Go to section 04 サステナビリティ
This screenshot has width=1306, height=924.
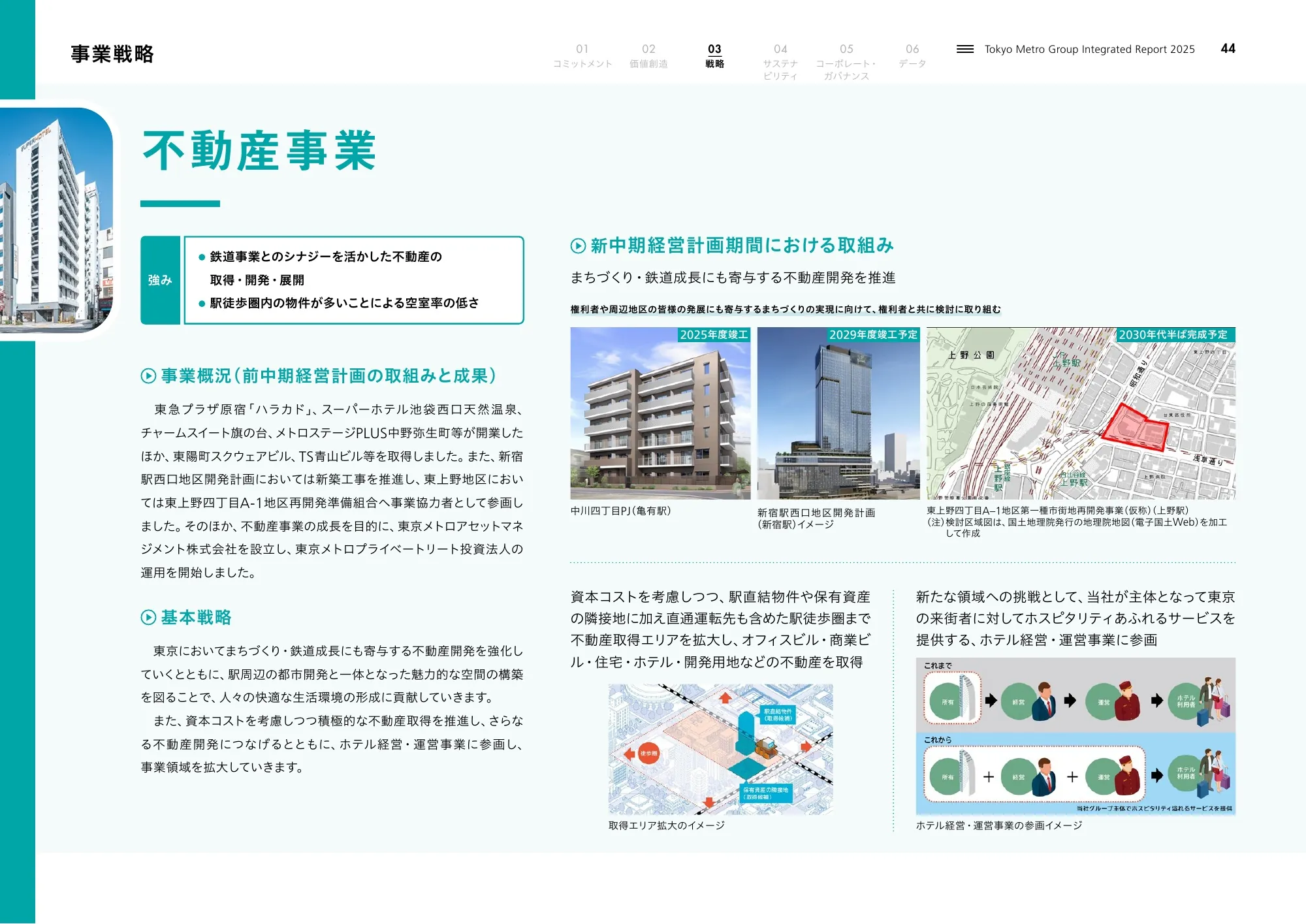[780, 62]
